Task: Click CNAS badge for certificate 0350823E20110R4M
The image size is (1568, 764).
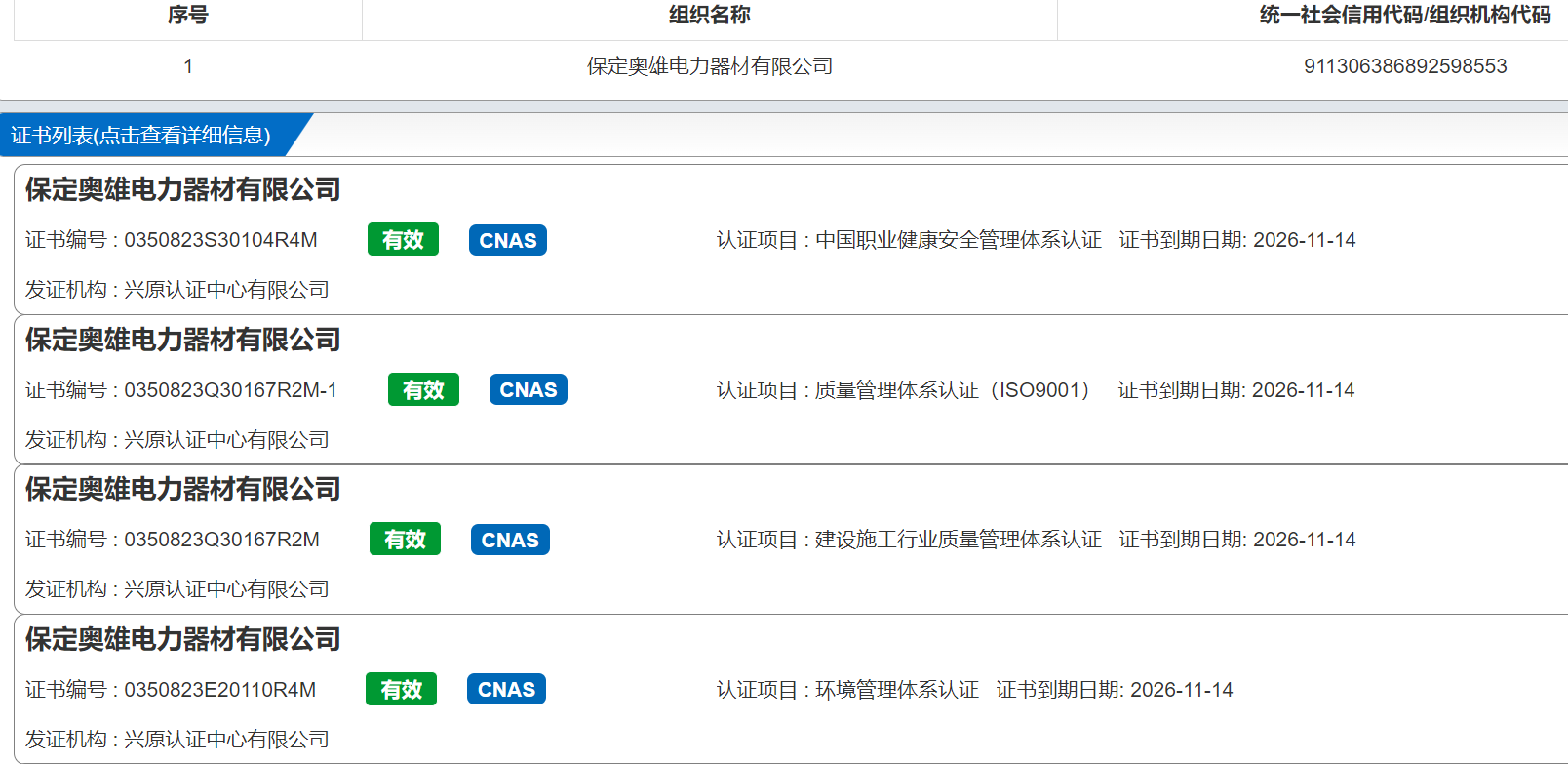Action: click(x=506, y=690)
